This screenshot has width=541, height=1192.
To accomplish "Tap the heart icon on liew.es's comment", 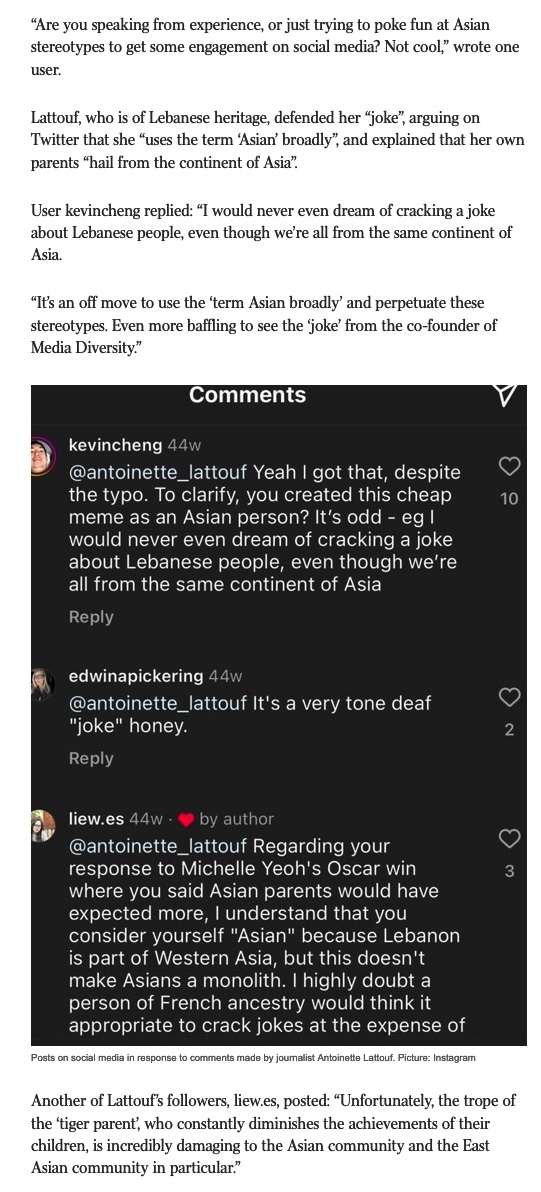I will (509, 838).
